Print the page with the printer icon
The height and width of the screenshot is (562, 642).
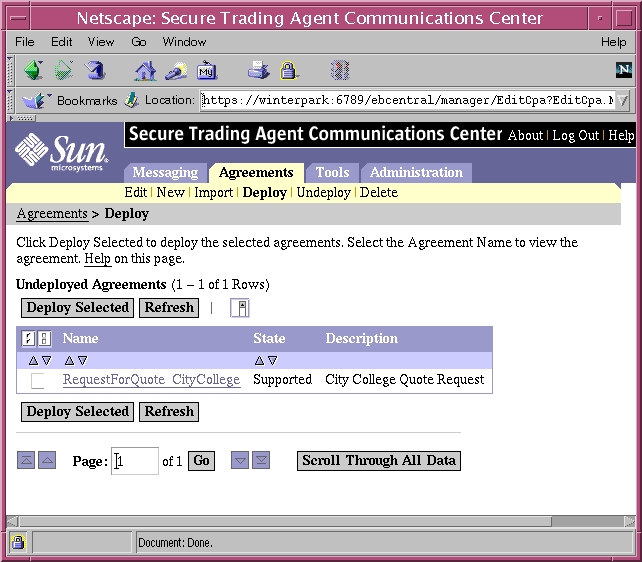pos(258,70)
